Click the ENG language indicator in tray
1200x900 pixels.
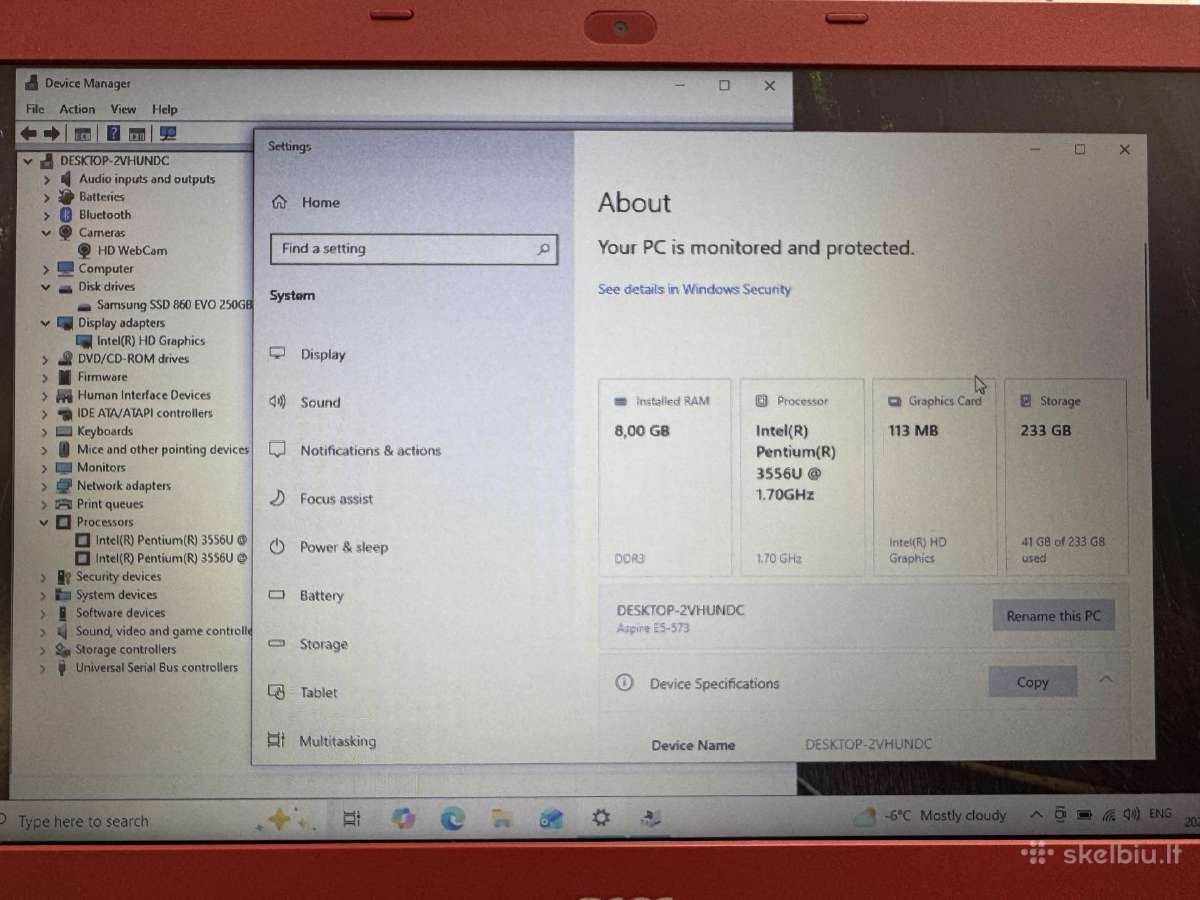point(1160,814)
